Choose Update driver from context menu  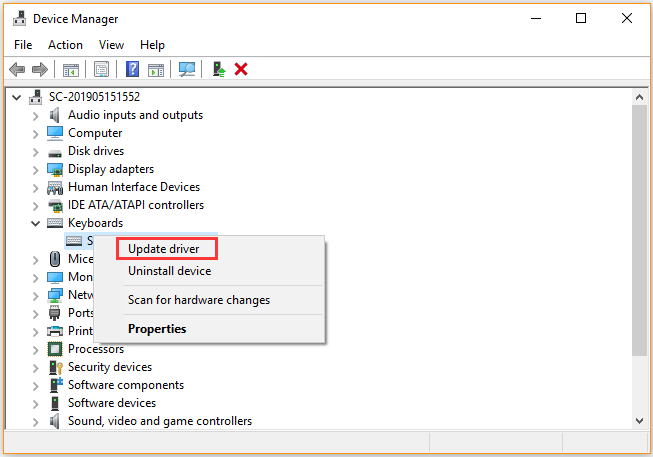coord(164,249)
